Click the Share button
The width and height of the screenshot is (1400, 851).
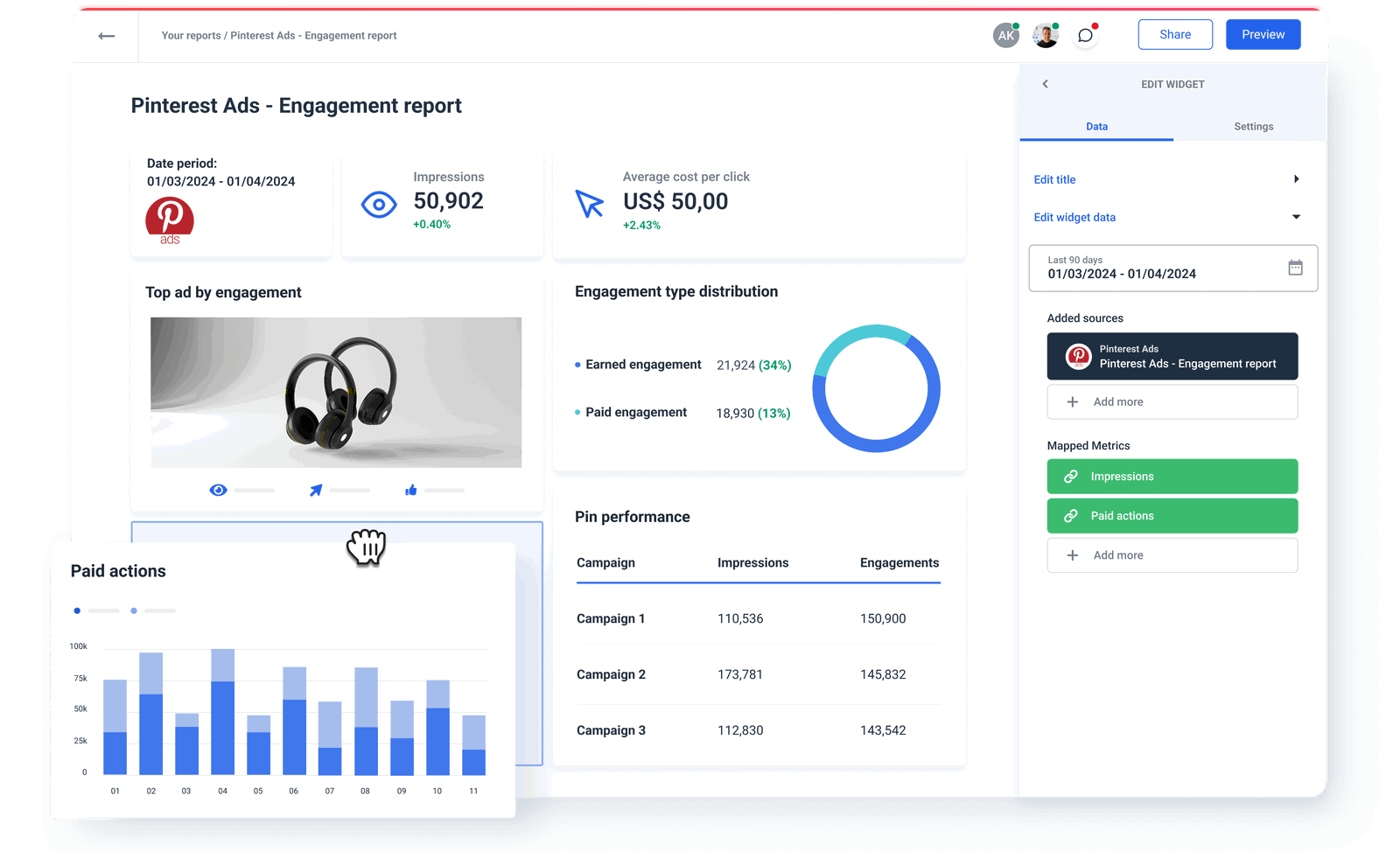[1175, 34]
